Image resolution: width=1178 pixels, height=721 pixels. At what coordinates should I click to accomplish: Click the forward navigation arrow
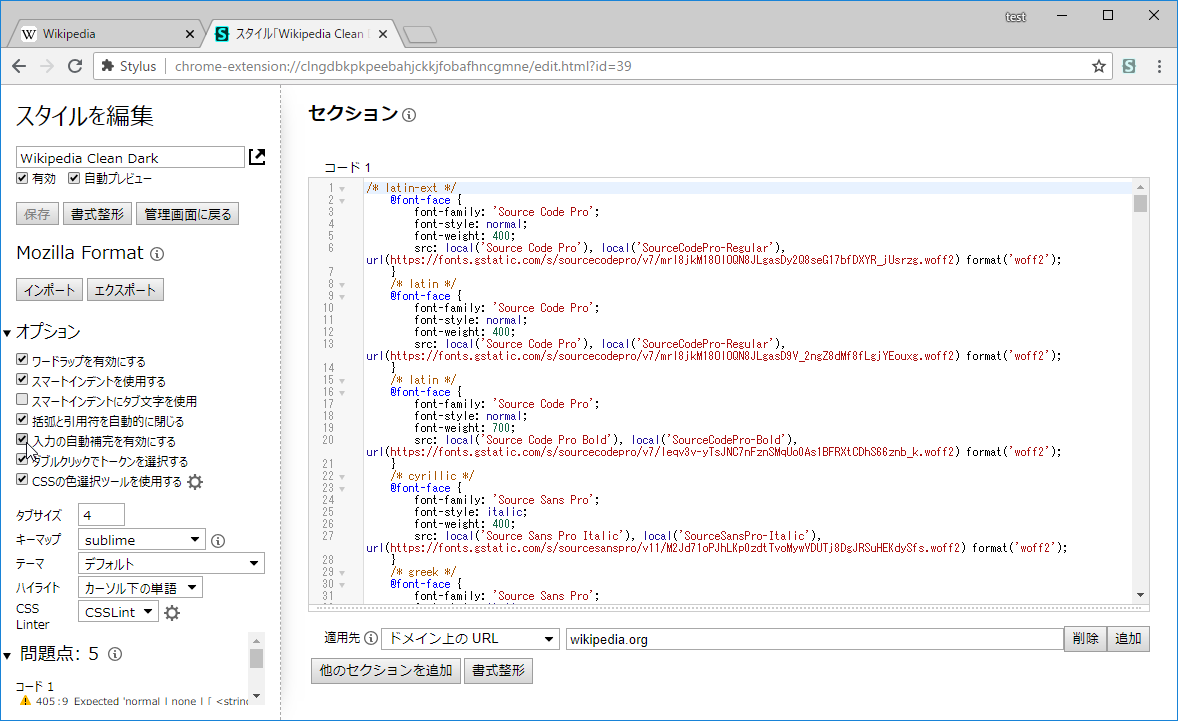[47, 66]
